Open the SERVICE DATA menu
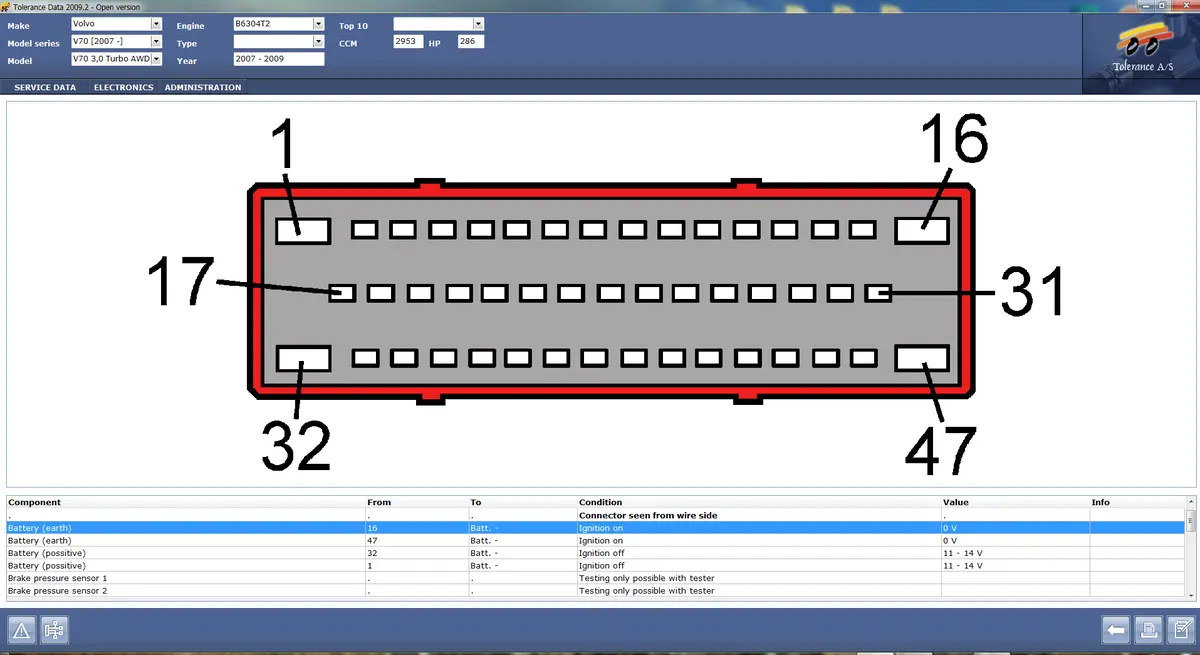 45,87
